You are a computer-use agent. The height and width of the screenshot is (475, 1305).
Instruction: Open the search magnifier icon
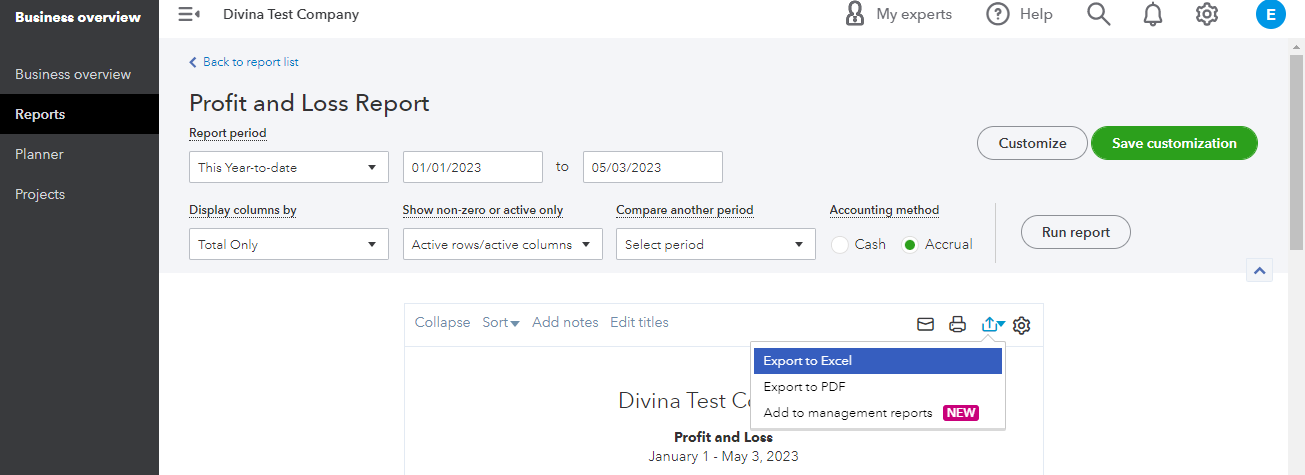[x=1099, y=14]
